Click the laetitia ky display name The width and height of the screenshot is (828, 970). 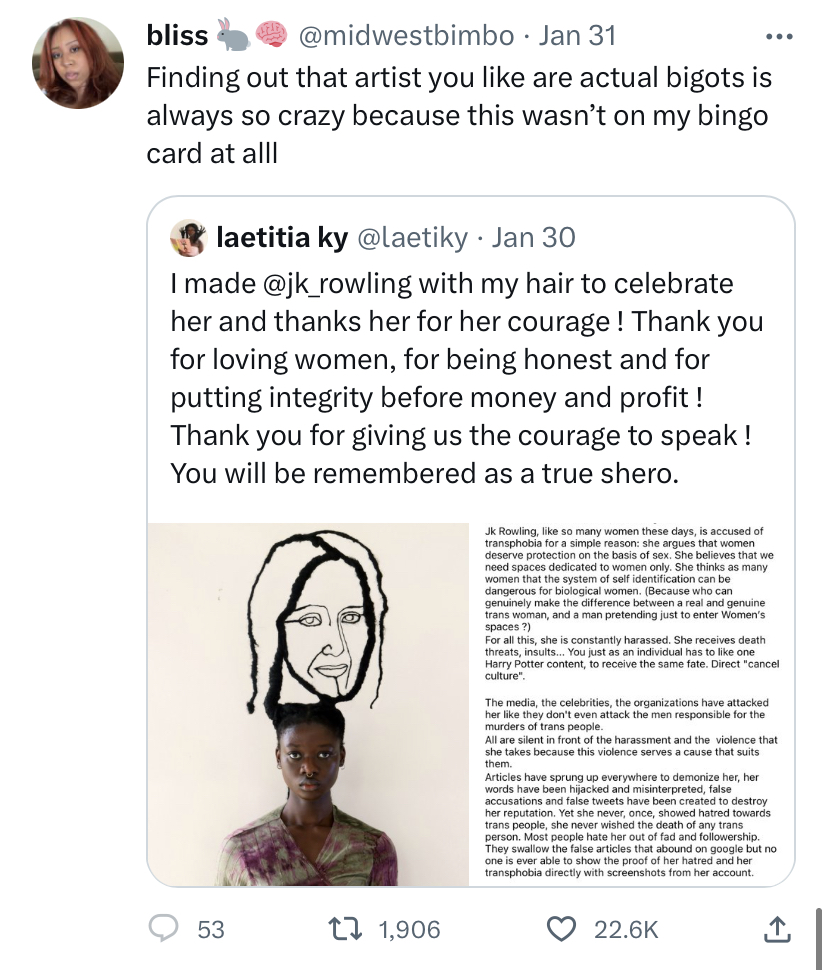pyautogui.click(x=282, y=238)
